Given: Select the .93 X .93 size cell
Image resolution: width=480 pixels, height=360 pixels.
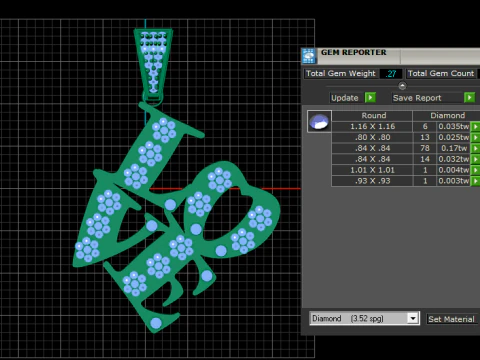Looking at the screenshot, I should pyautogui.click(x=372, y=181).
